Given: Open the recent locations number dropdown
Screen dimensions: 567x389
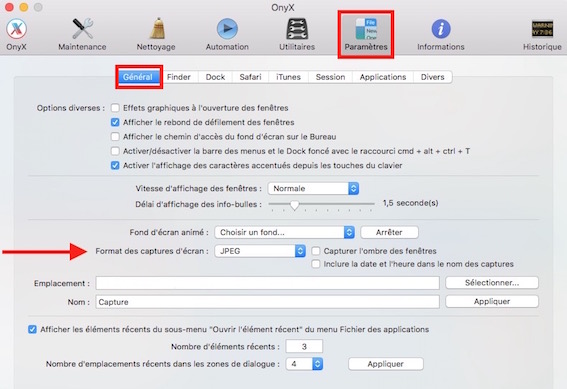Looking at the screenshot, I should [304, 364].
